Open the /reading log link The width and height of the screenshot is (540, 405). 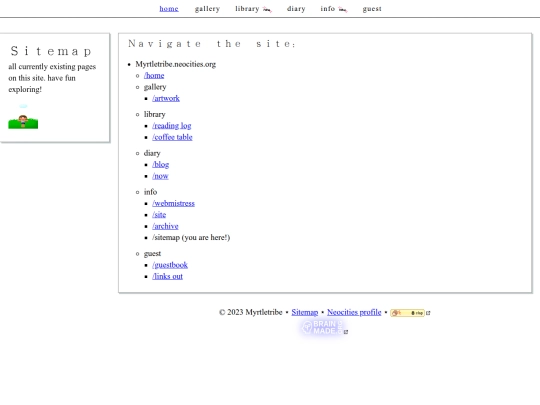click(172, 126)
